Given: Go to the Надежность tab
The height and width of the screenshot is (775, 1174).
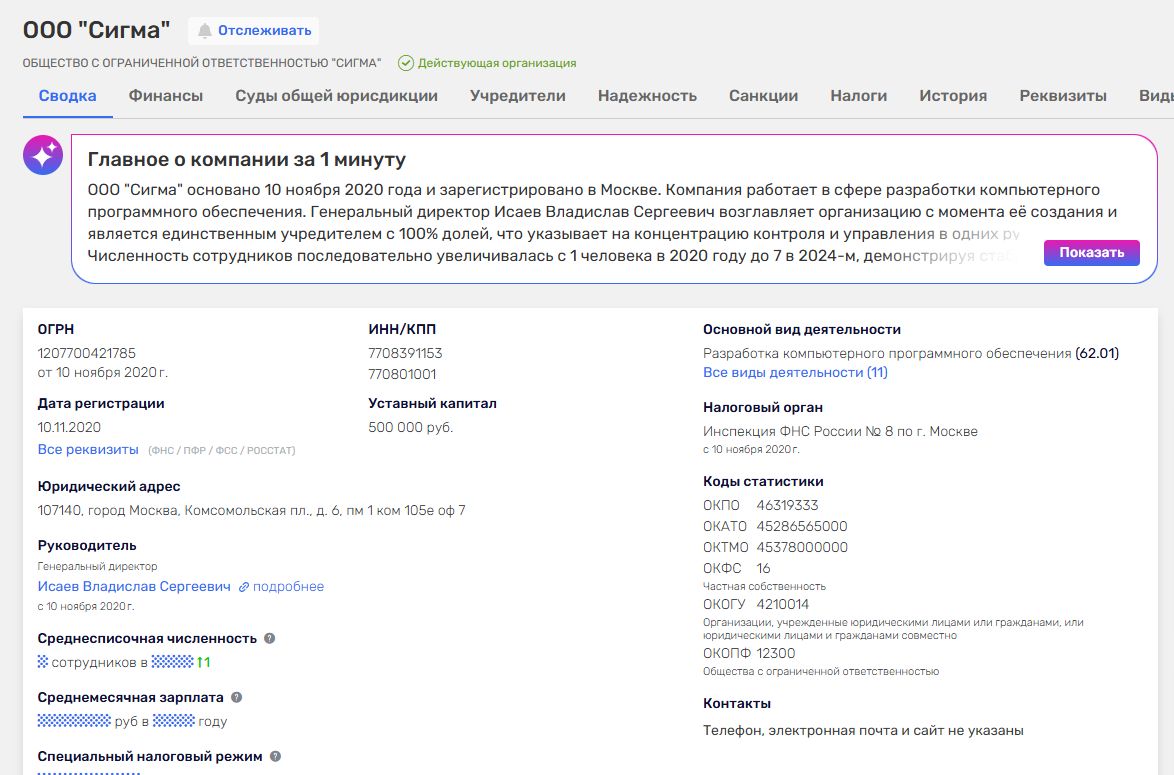Looking at the screenshot, I should tap(647, 96).
